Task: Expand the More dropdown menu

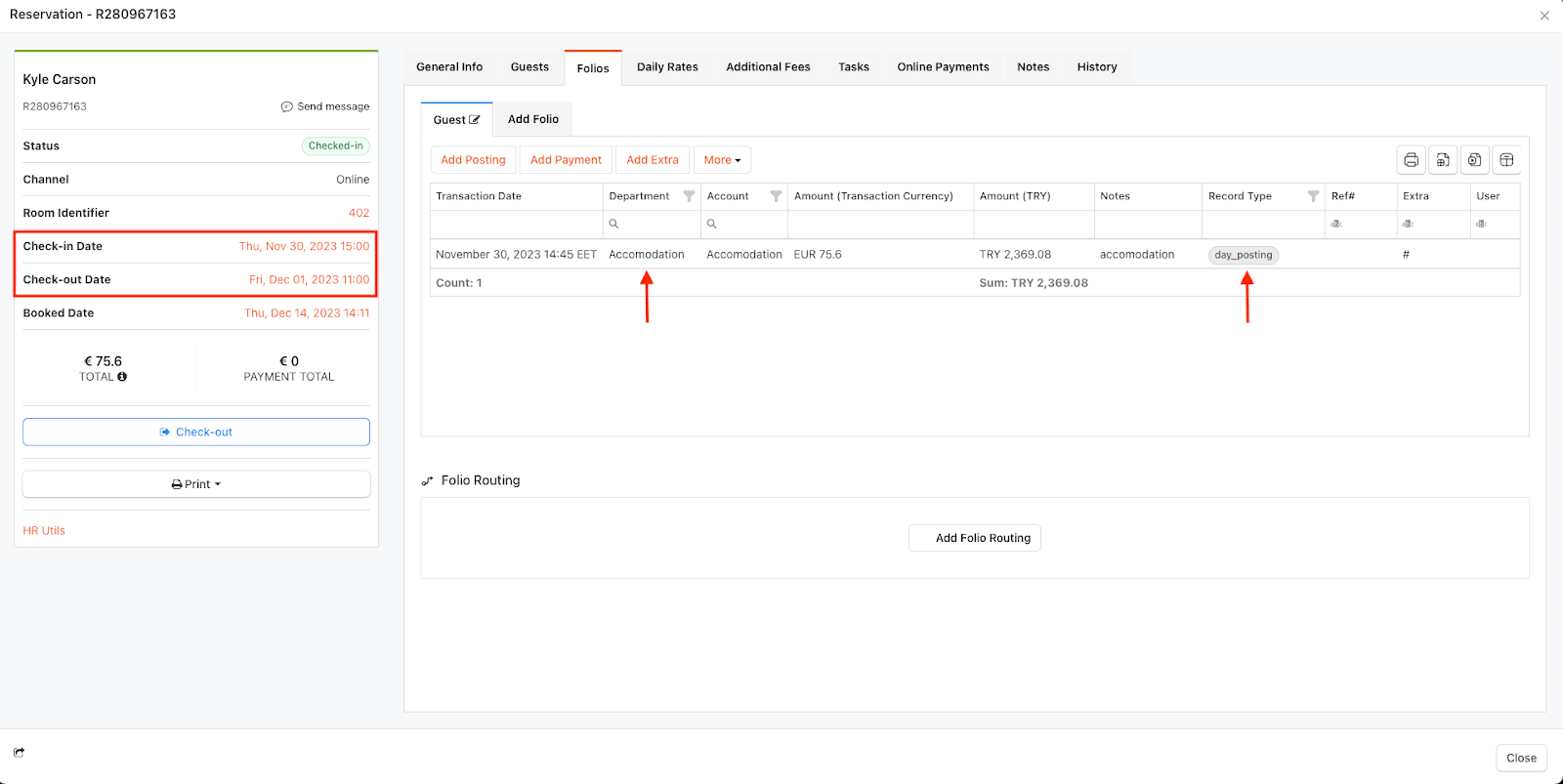Action: click(x=722, y=160)
